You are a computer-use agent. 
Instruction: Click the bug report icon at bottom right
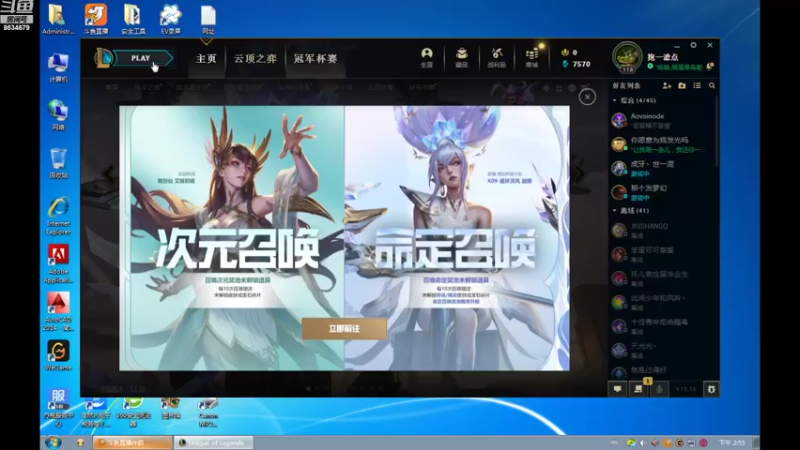point(711,389)
